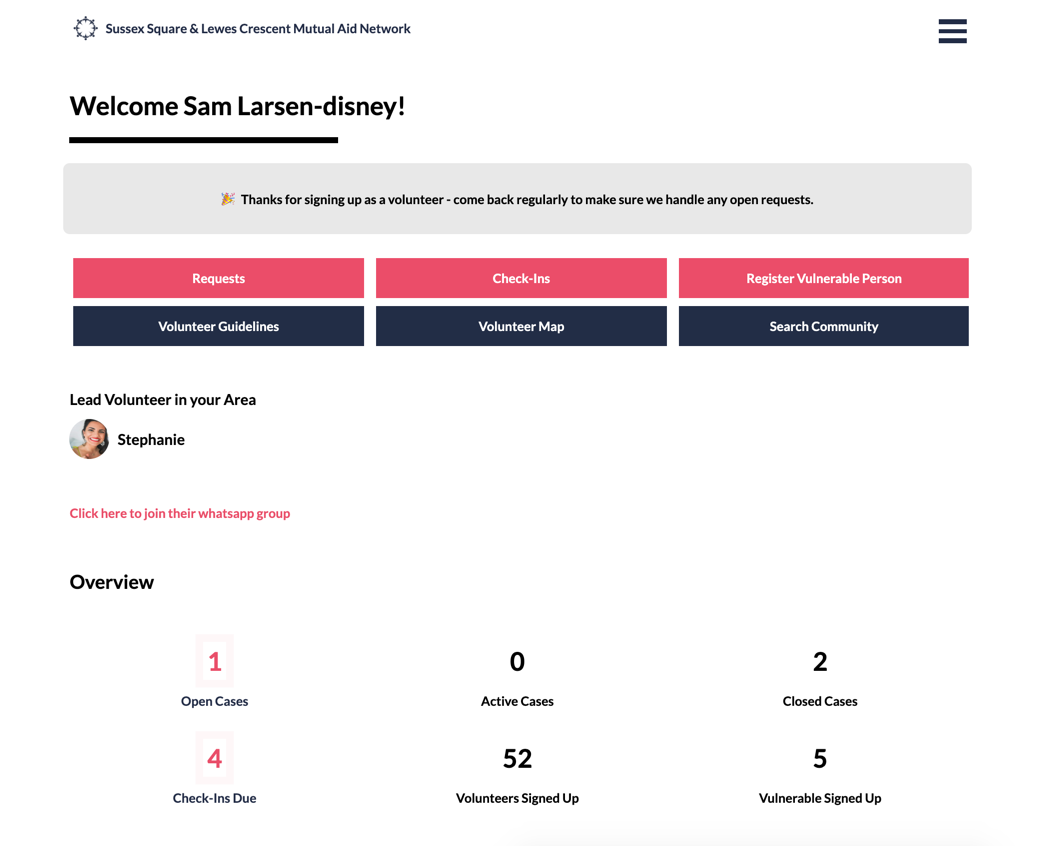Select the Open Cases label
This screenshot has height=848, width=1047.
point(214,701)
